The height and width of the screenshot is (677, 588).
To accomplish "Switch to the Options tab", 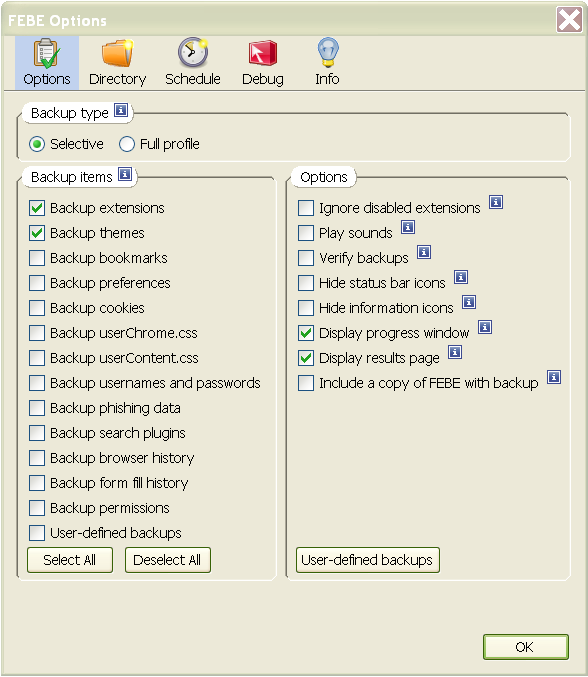I will 47,63.
